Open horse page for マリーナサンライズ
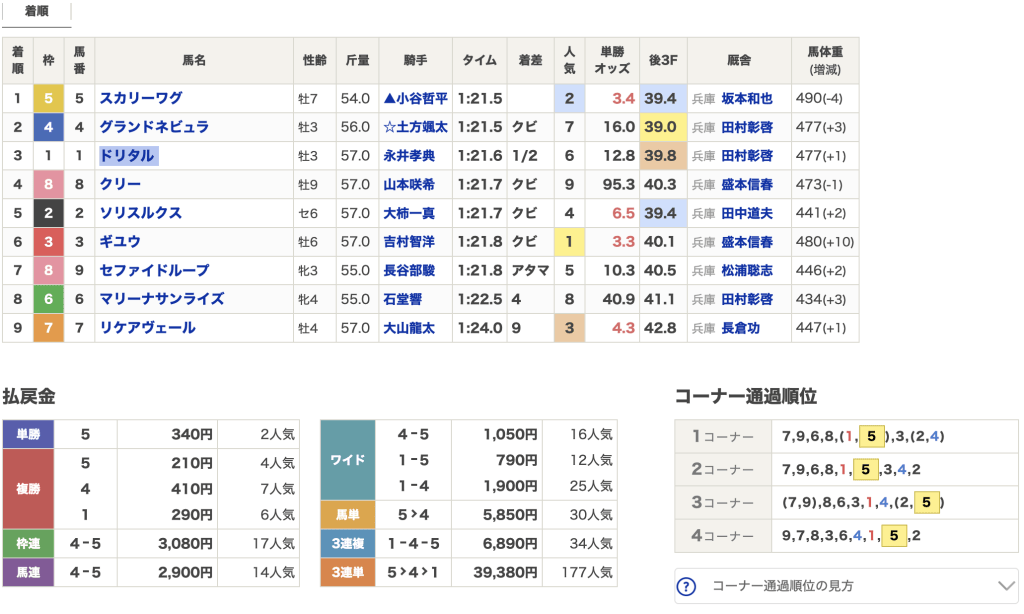 pyautogui.click(x=162, y=300)
